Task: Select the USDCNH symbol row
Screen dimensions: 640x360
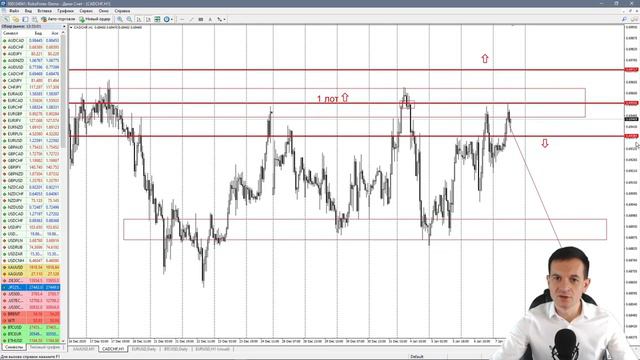Action: 31,260
